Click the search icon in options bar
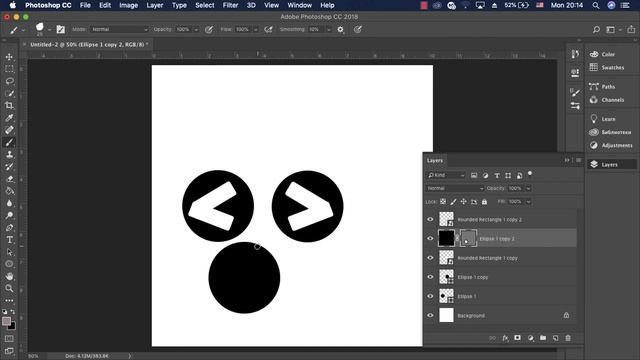This screenshot has width=640, height=360. pyautogui.click(x=596, y=29)
